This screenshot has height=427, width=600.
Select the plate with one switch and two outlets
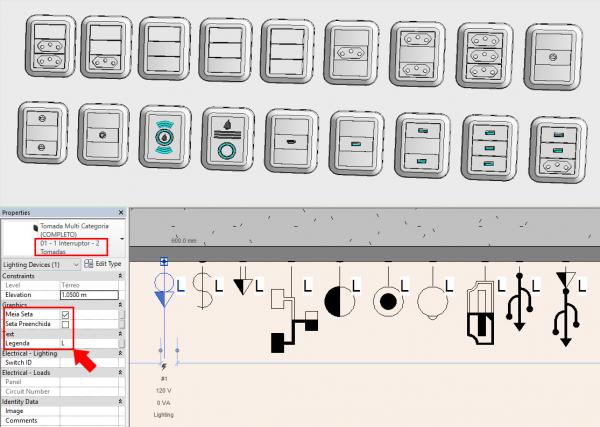tap(51, 46)
